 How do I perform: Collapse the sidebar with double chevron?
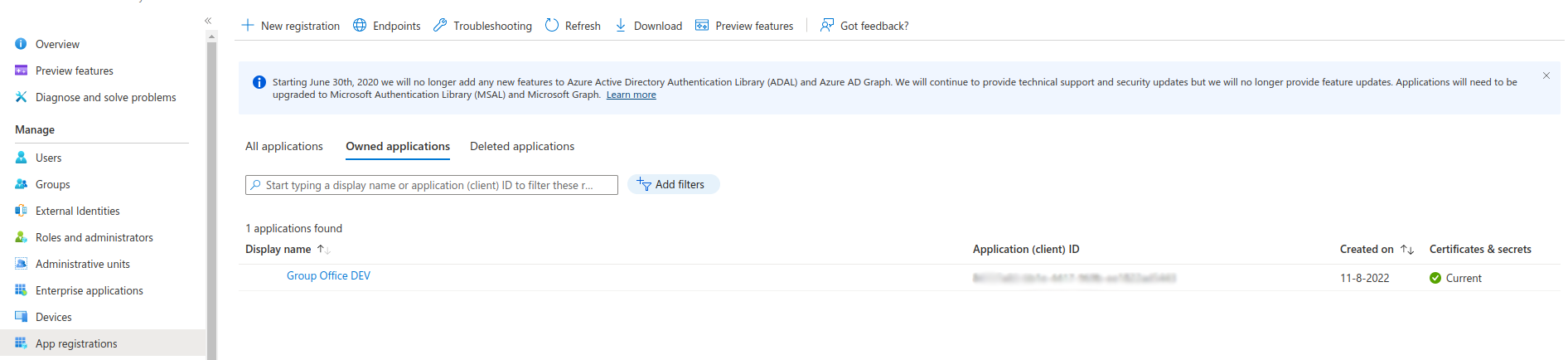(x=208, y=21)
